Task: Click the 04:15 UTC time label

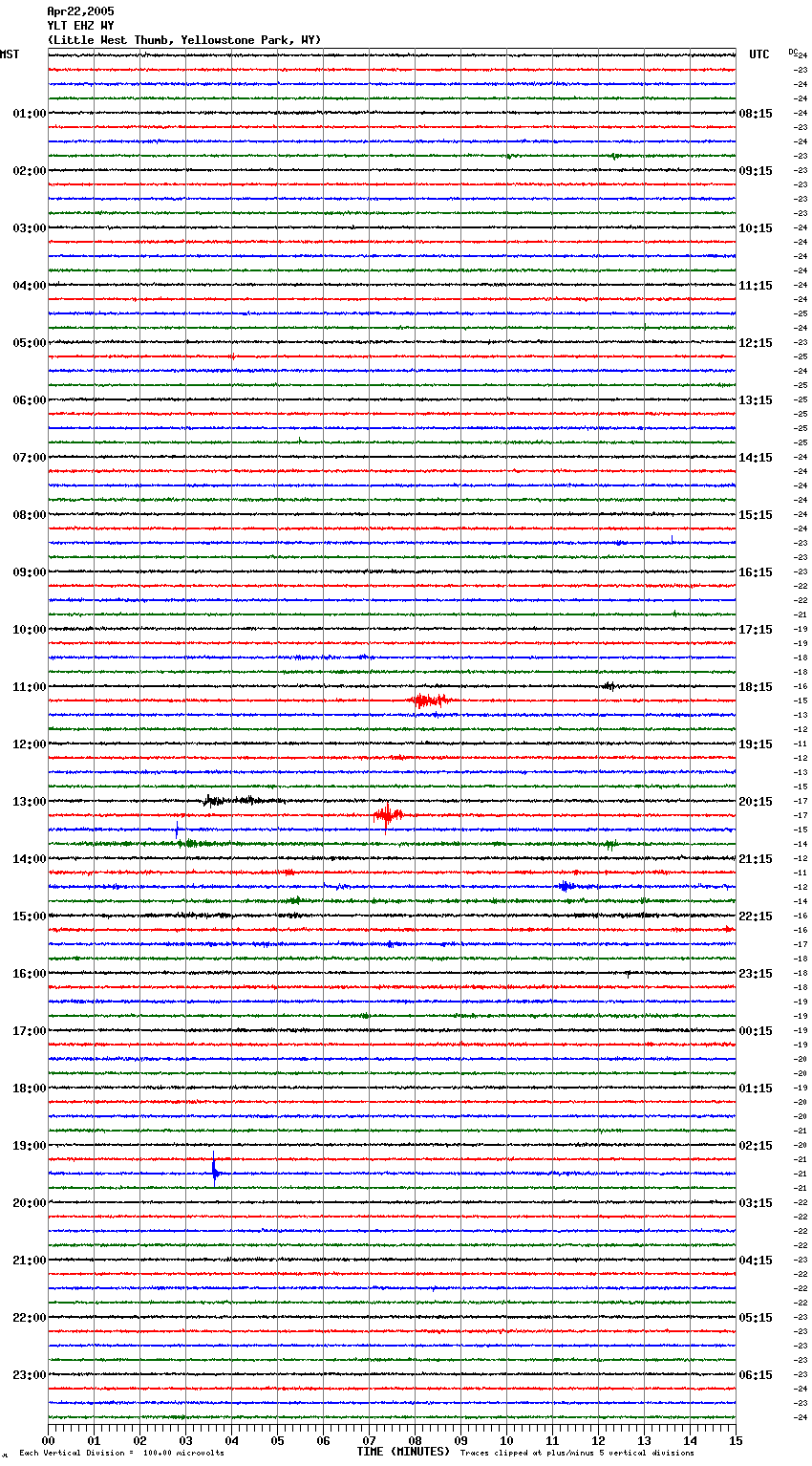Action: click(x=756, y=1261)
